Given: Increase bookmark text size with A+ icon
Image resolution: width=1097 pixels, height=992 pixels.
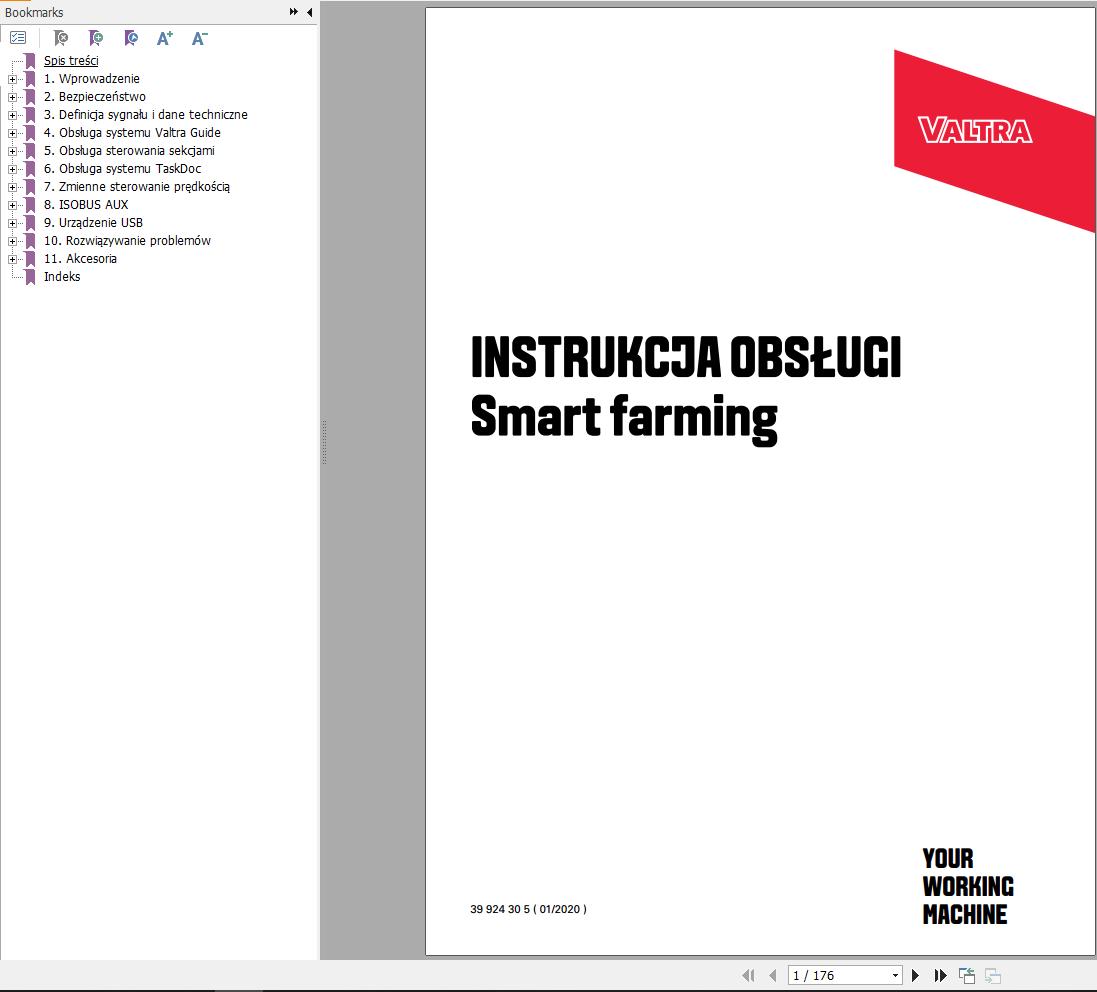Looking at the screenshot, I should pos(164,38).
